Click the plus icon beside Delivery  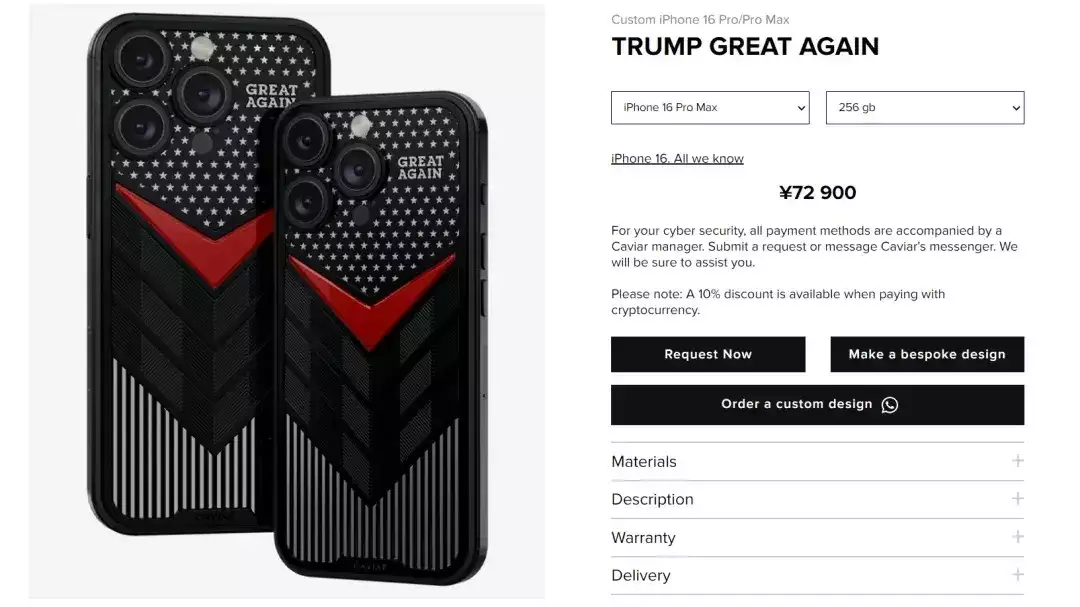point(1017,575)
